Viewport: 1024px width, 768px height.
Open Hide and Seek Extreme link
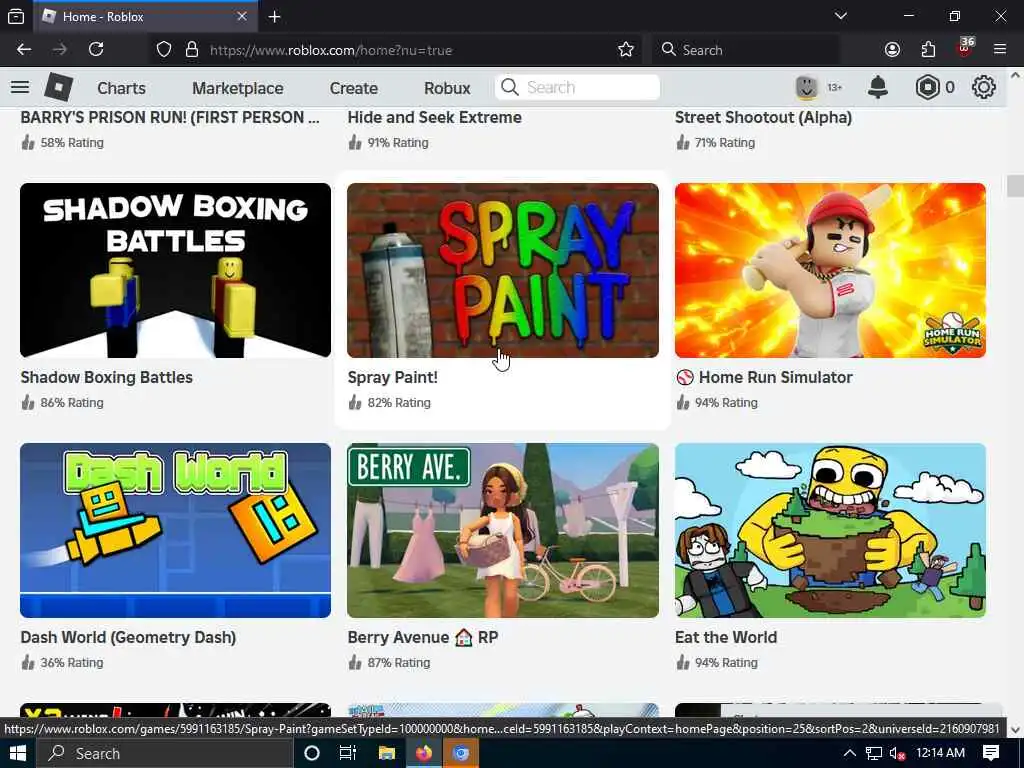(434, 117)
